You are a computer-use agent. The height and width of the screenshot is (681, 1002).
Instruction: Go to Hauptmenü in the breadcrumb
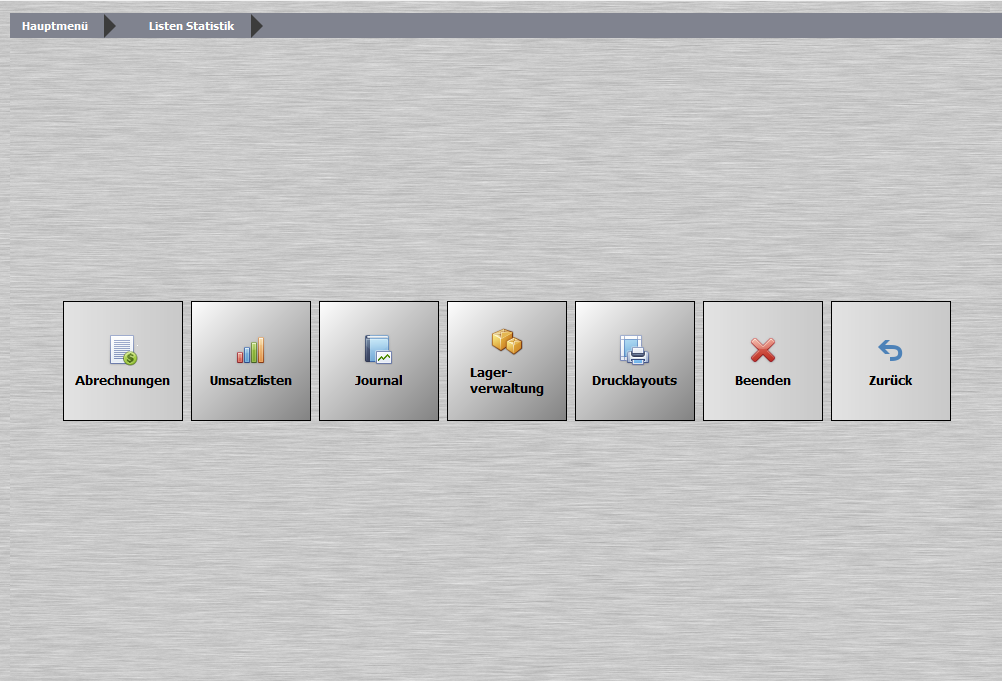point(55,26)
